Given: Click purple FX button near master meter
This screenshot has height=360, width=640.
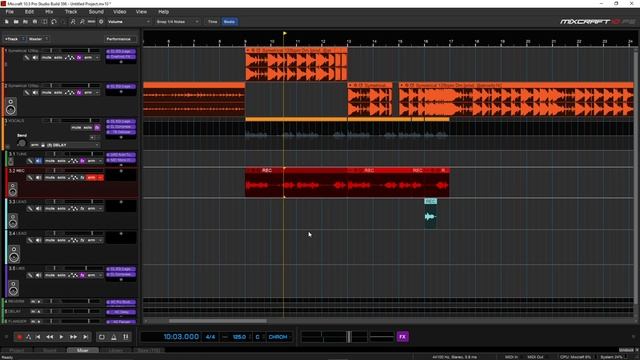Looking at the screenshot, I should [402, 337].
